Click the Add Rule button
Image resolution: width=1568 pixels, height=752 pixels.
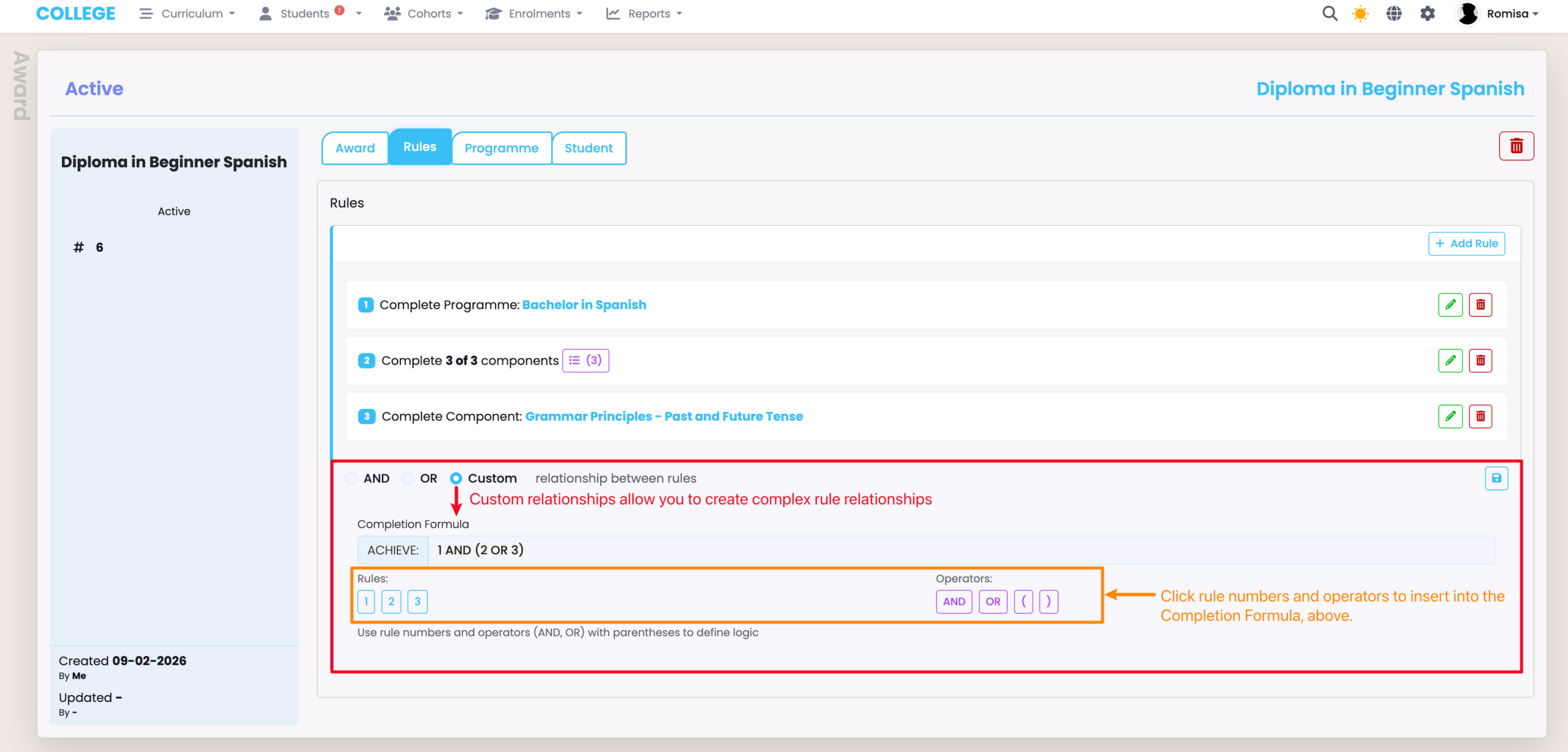[x=1466, y=244]
